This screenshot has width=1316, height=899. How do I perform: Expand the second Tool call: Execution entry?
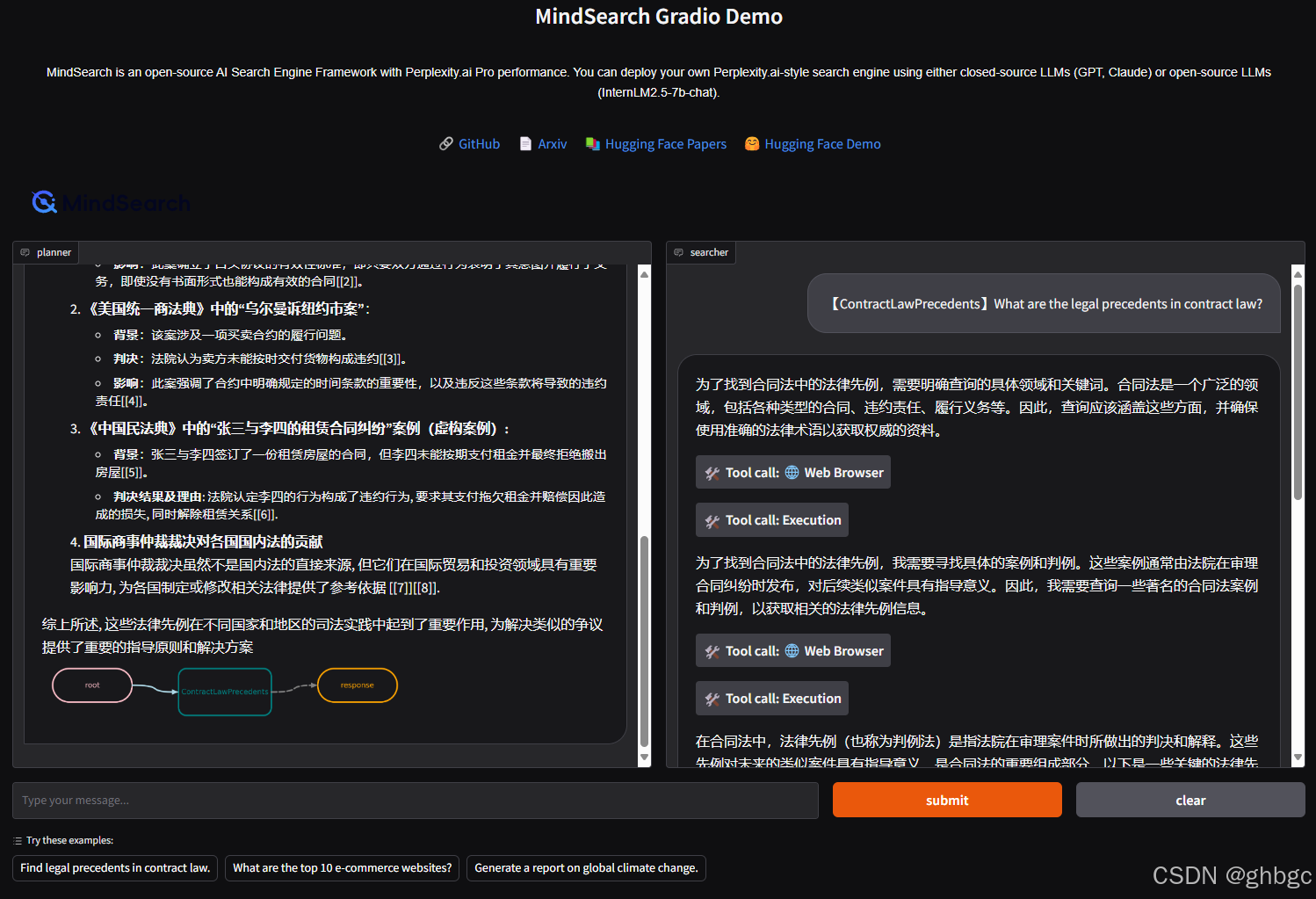(772, 698)
